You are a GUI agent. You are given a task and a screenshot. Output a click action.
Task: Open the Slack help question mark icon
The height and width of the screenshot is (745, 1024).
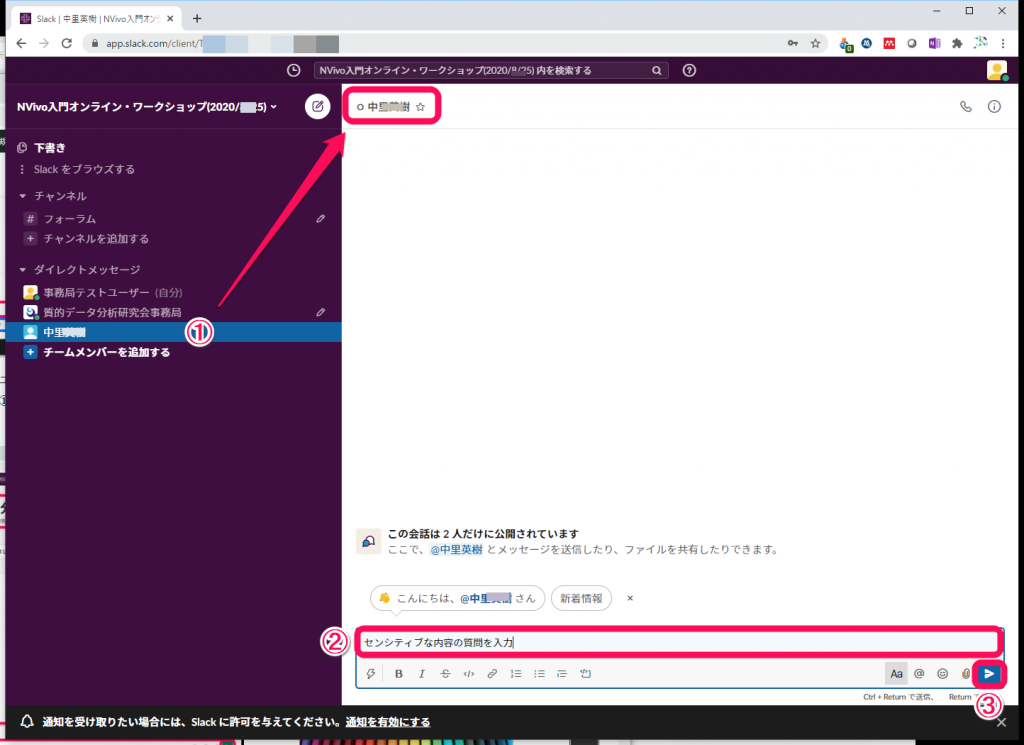click(689, 71)
